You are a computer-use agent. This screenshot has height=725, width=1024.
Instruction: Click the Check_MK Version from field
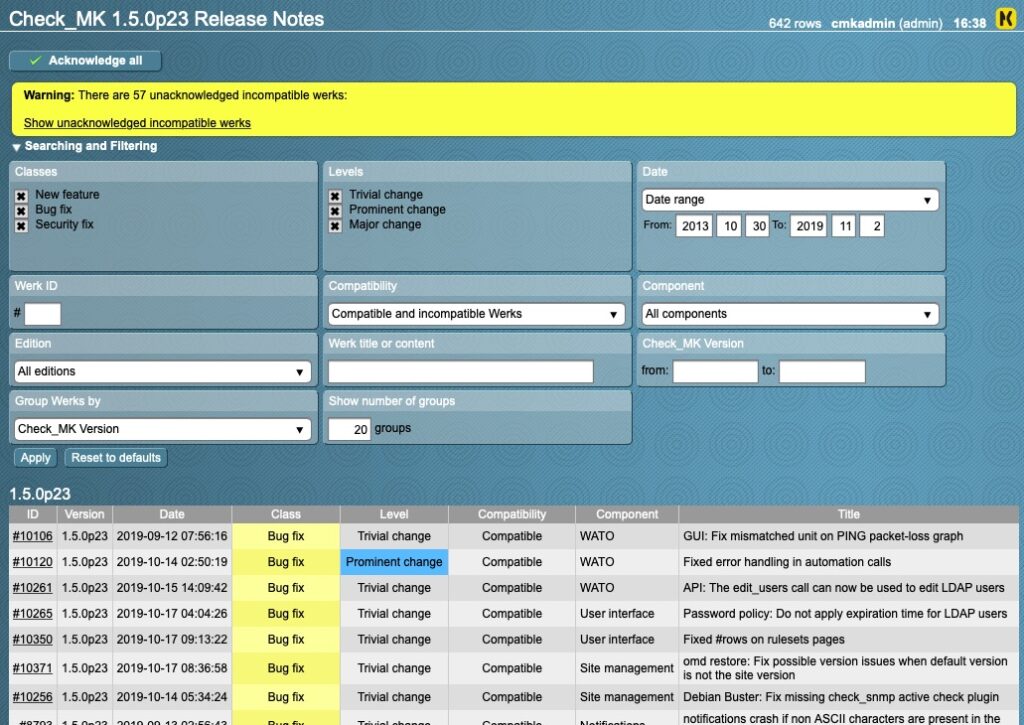tap(715, 372)
